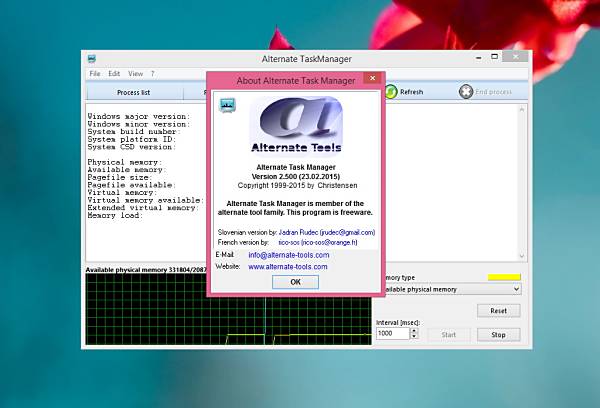Screen dimensions: 600x408
Task: Click the 'Physical memory:' line
Action: click(125, 162)
